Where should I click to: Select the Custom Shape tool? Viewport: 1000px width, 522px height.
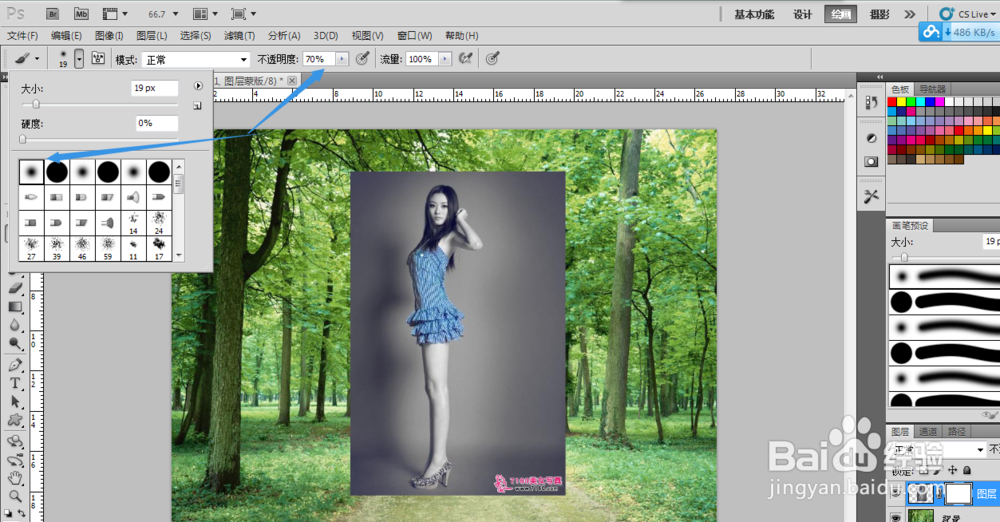(15, 421)
